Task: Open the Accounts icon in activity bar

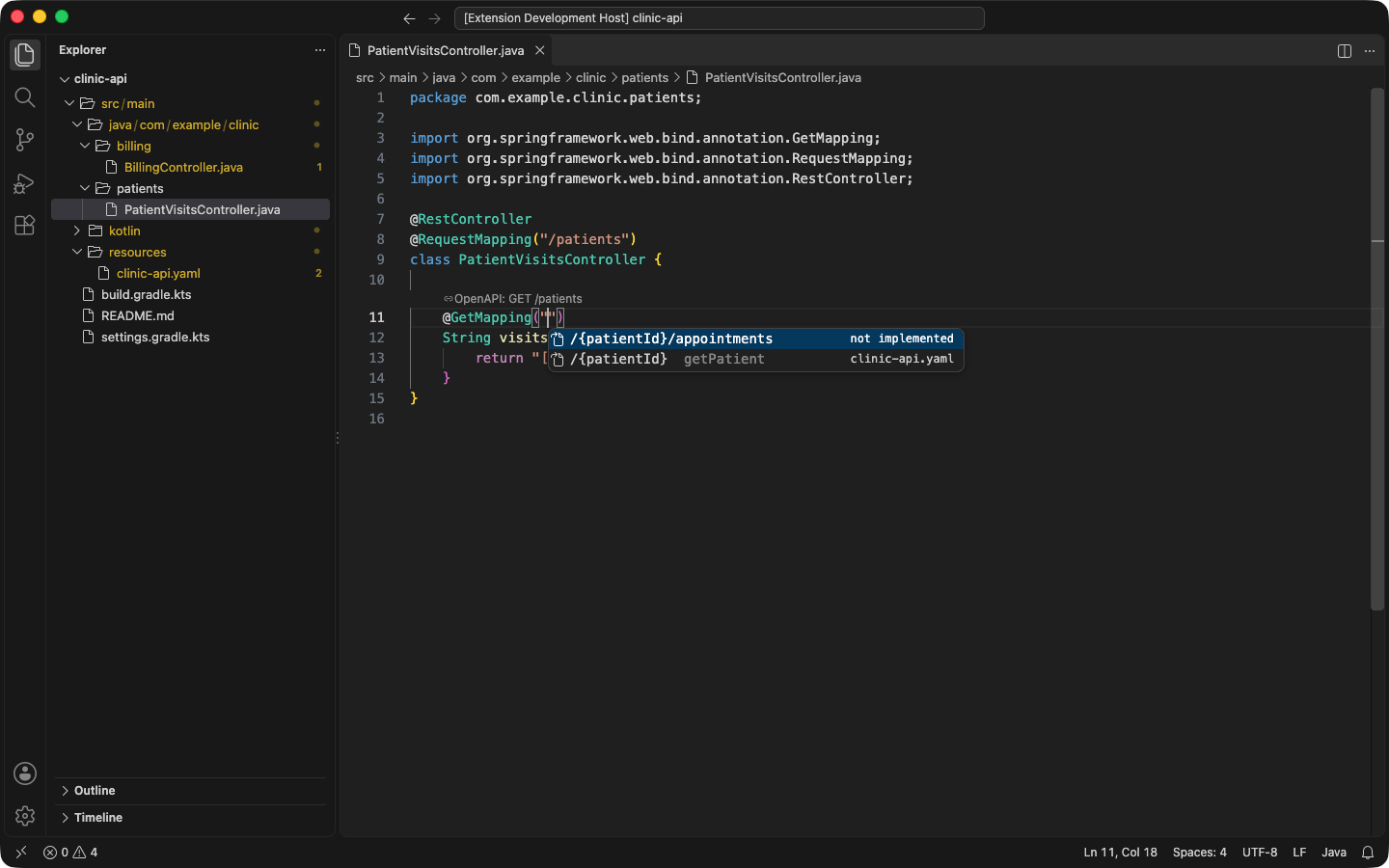Action: (x=25, y=773)
